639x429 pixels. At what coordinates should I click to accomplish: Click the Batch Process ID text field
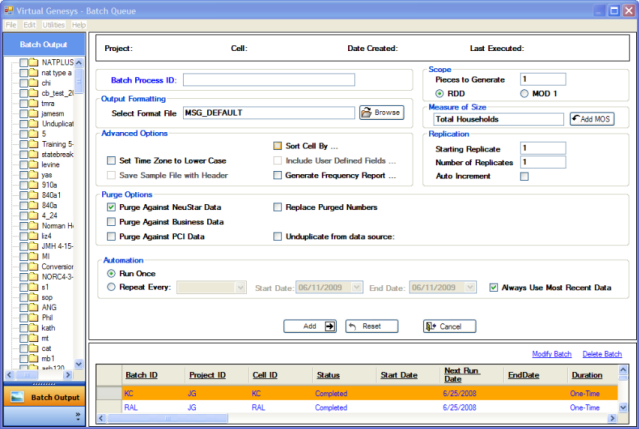268,80
